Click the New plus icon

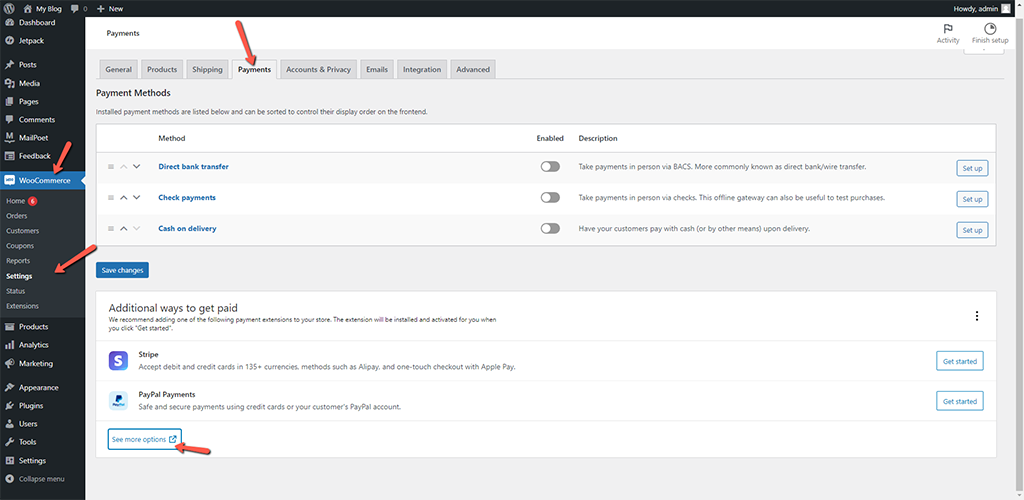101,8
